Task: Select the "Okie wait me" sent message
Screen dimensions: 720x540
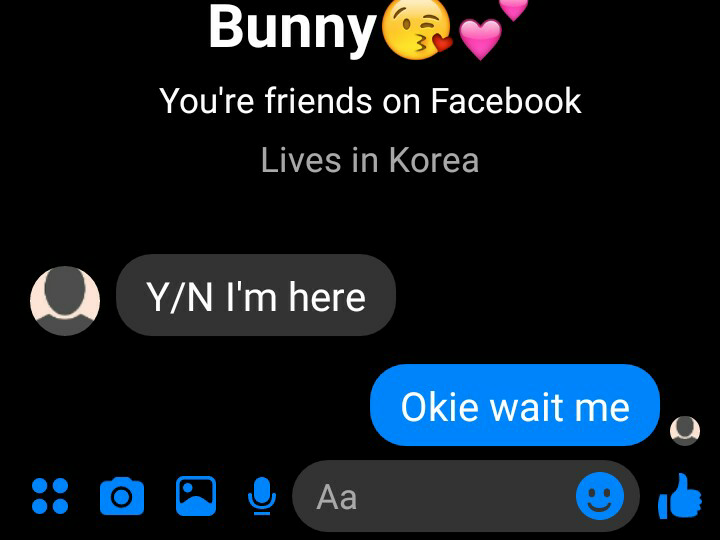Action: (515, 405)
